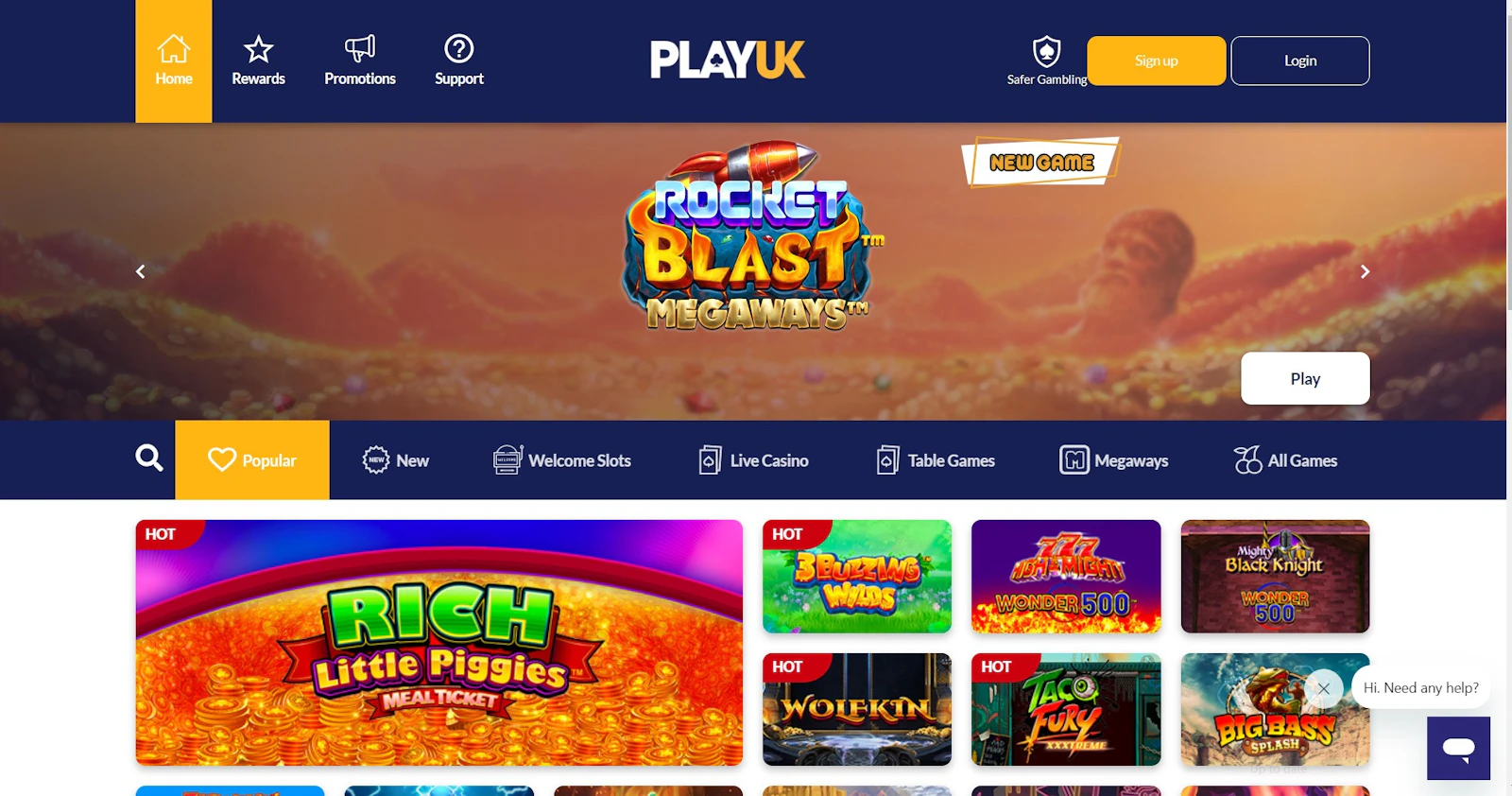Open Rich Little Piggies game thumbnail

pos(439,643)
